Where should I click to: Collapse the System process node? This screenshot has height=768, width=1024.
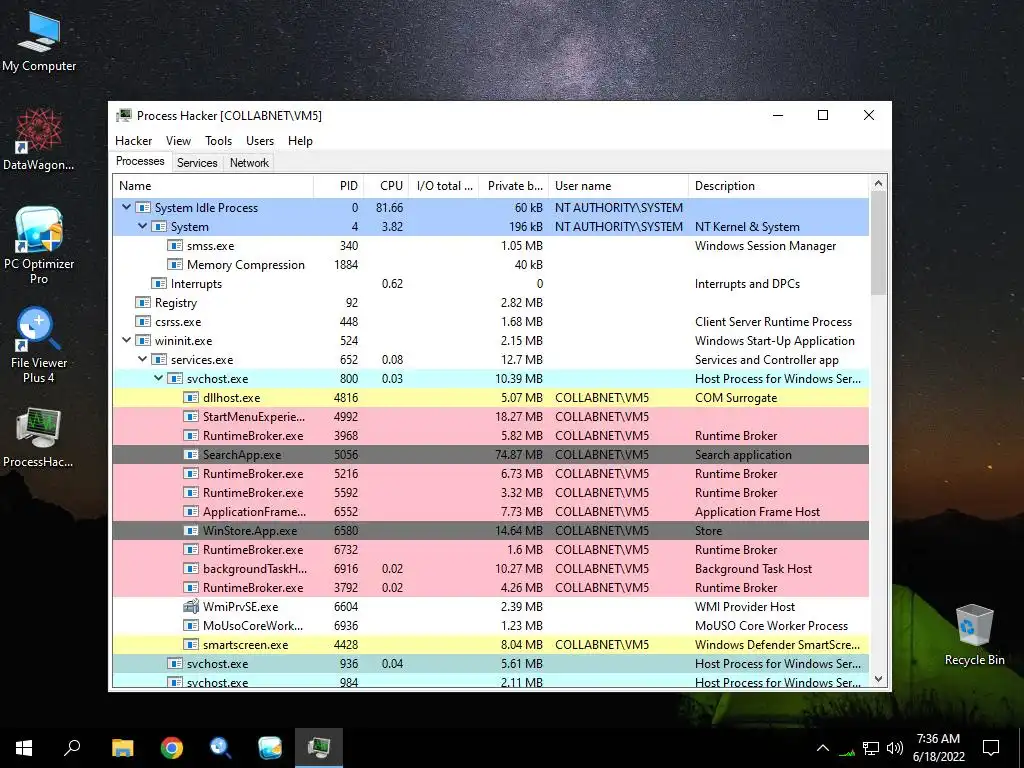click(142, 226)
